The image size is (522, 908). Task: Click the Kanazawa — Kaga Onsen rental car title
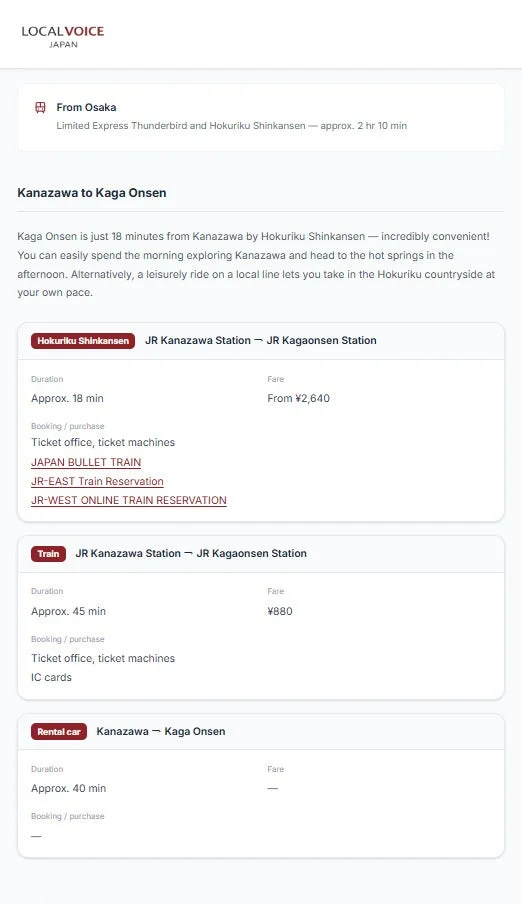pyautogui.click(x=161, y=731)
